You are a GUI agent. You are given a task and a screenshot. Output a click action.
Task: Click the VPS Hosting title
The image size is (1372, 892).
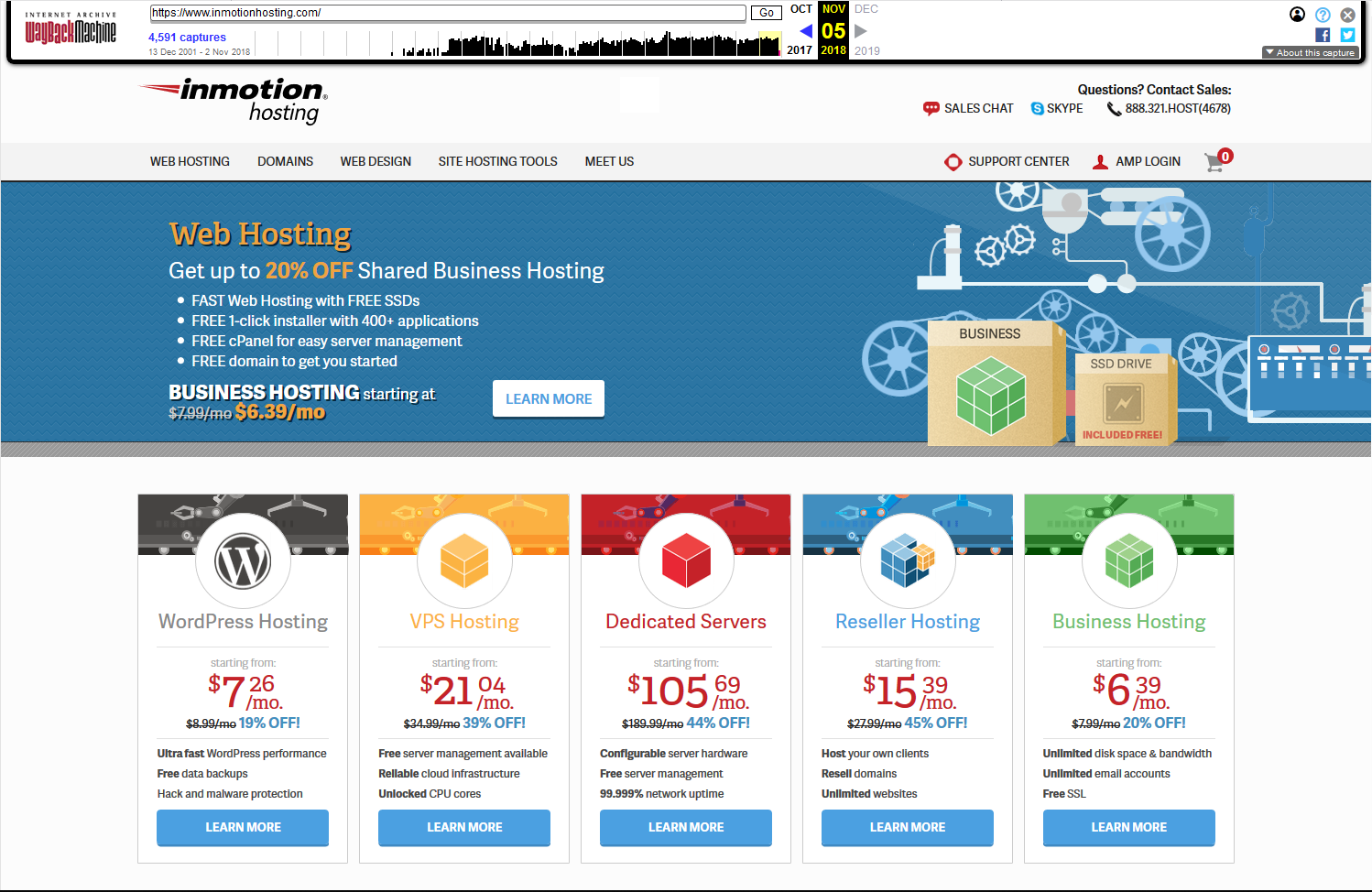[x=464, y=622]
